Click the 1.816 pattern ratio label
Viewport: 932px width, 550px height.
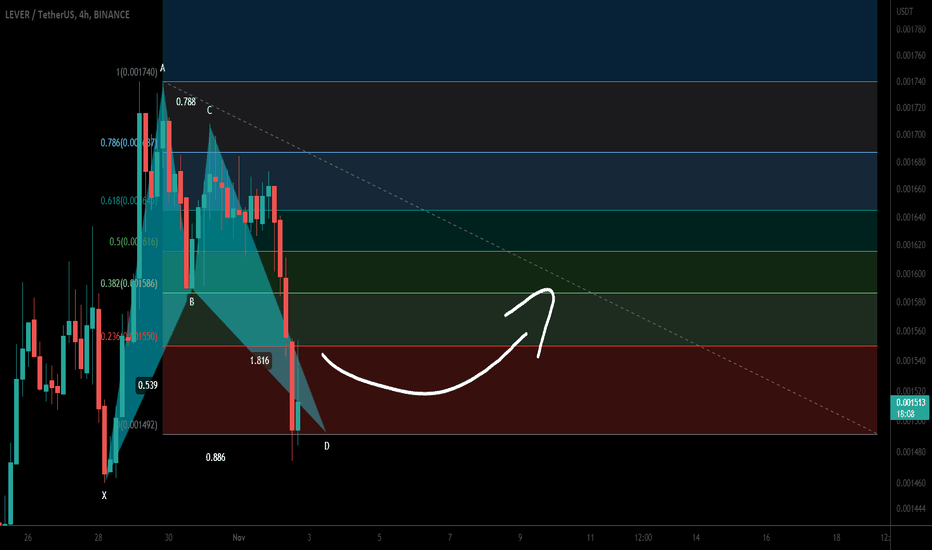(x=260, y=360)
